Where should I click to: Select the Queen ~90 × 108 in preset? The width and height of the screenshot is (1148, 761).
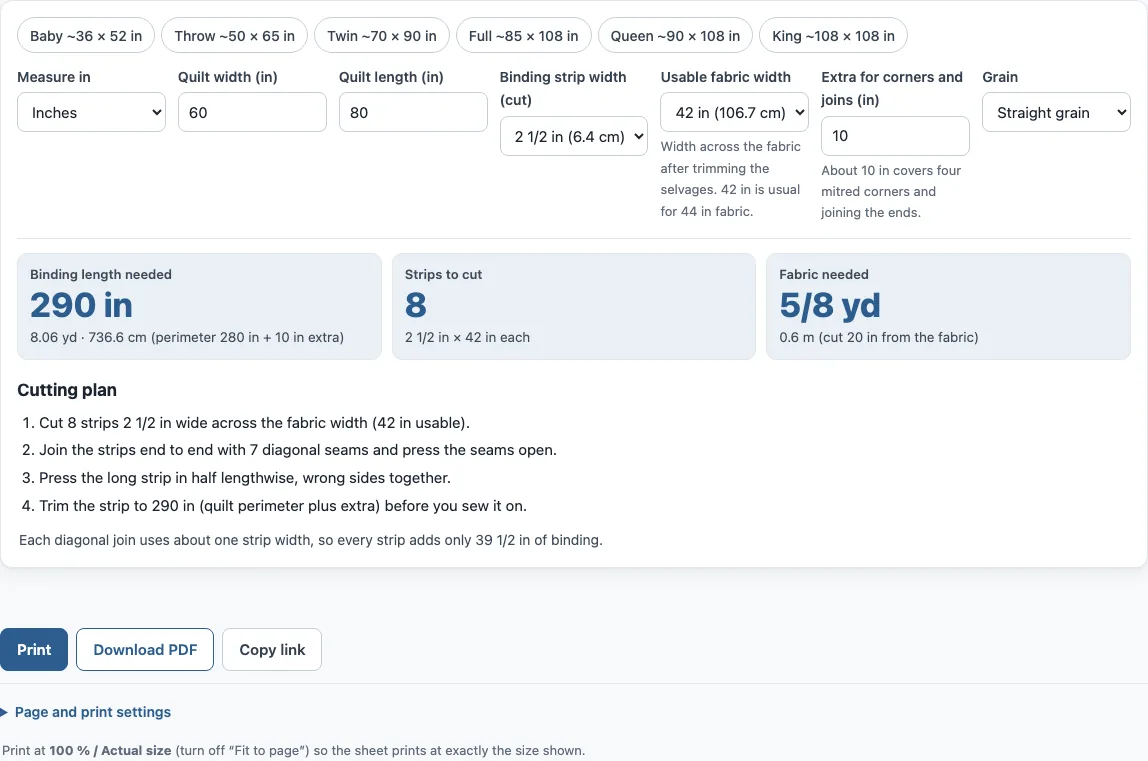coord(675,36)
